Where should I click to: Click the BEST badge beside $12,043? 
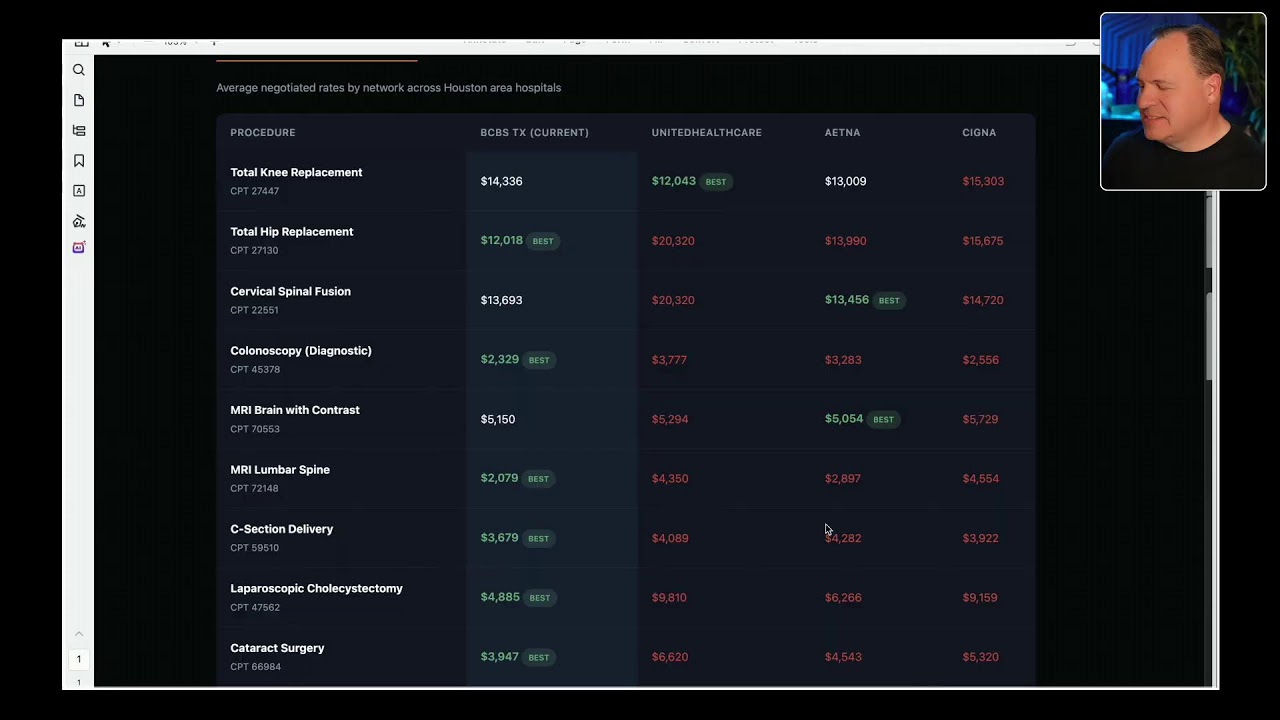click(716, 182)
